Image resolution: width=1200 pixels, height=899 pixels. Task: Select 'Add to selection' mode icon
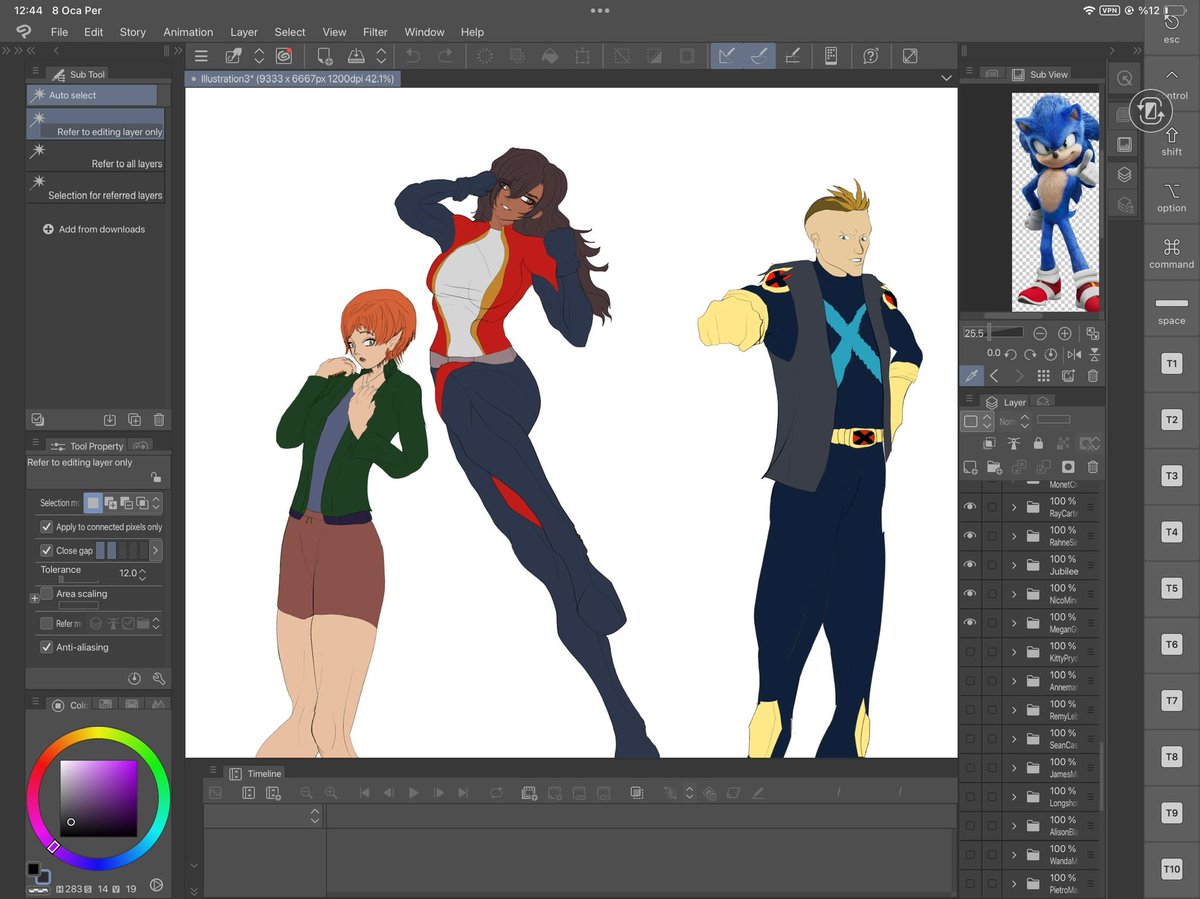[x=110, y=503]
